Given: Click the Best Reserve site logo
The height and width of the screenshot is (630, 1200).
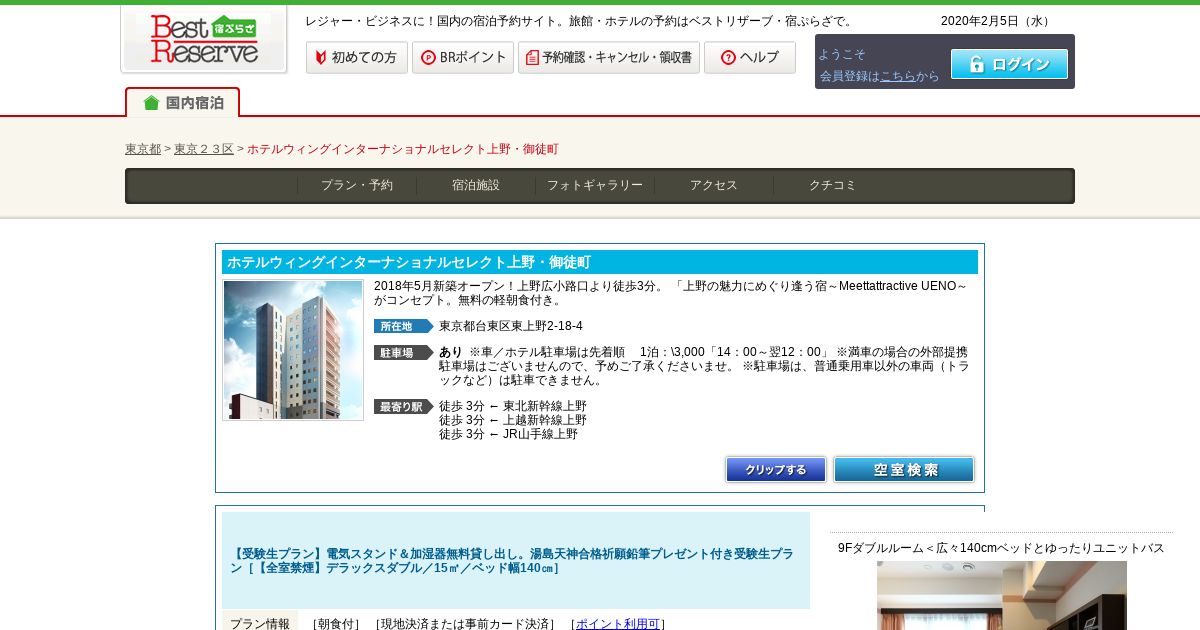Looking at the screenshot, I should coord(204,40).
